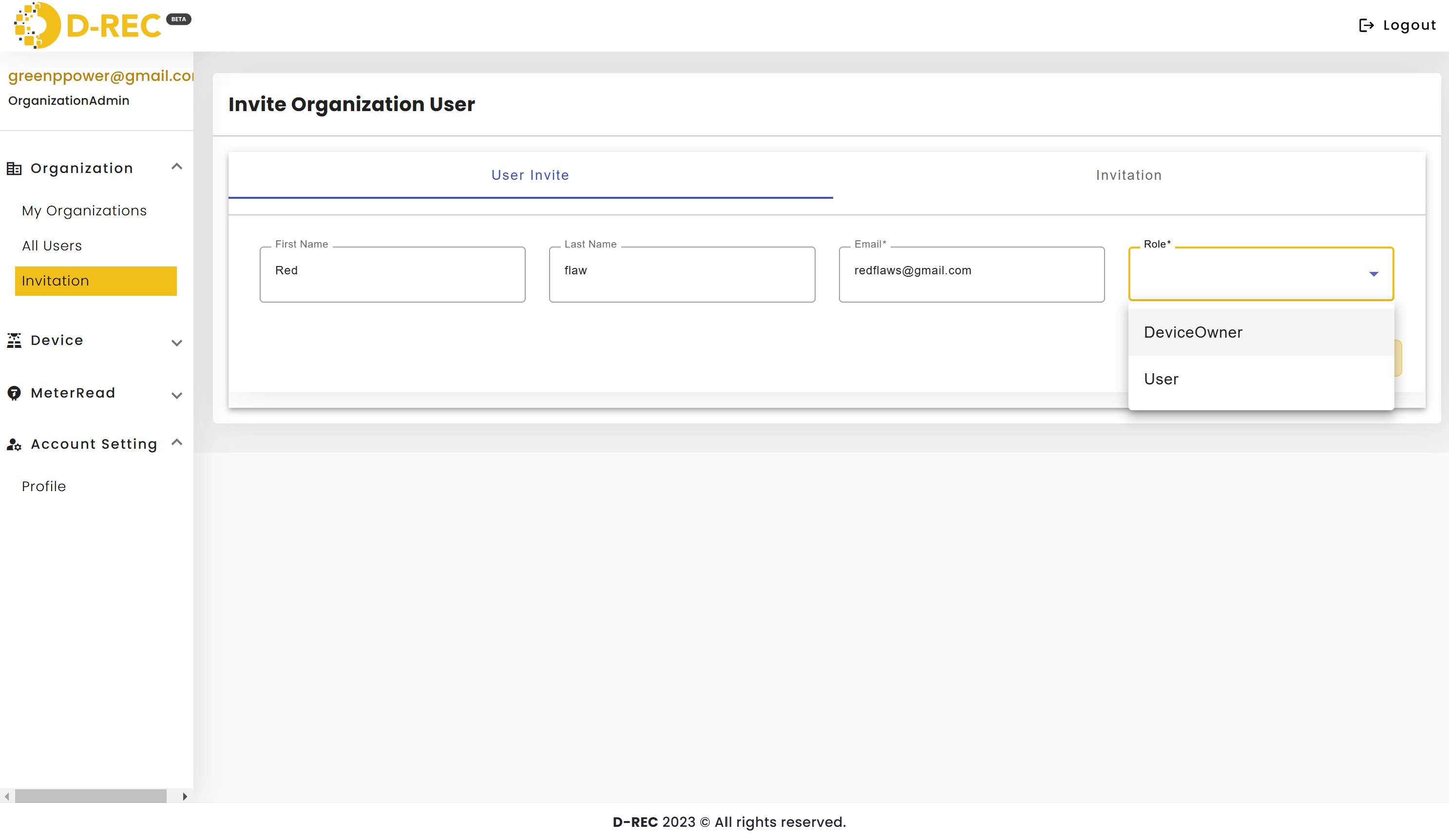Collapse the Account Setting chevron
Screen dimensions: 1449x840
tap(176, 442)
